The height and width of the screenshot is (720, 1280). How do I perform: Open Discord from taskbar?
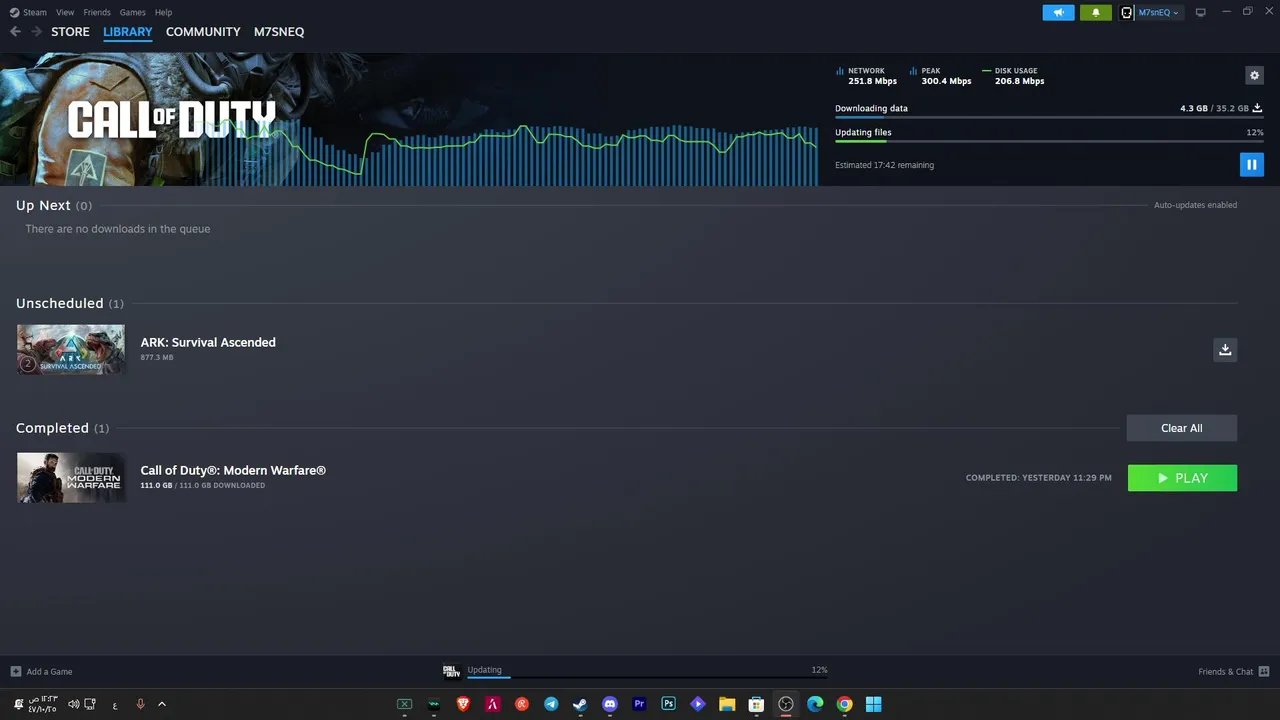[610, 704]
